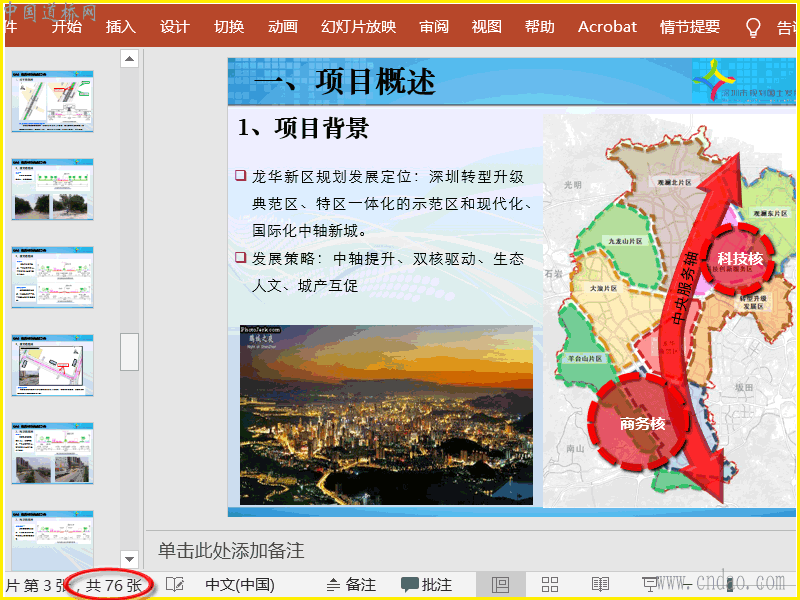Image resolution: width=800 pixels, height=600 pixels.
Task: Click the 羊台山片区 map label
Action: [x=585, y=359]
